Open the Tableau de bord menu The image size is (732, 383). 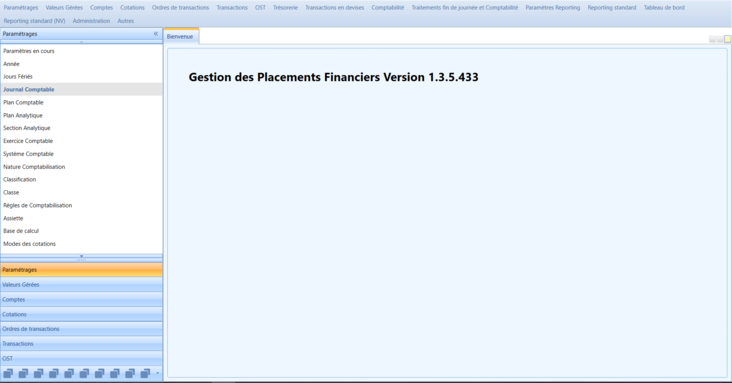(x=664, y=7)
